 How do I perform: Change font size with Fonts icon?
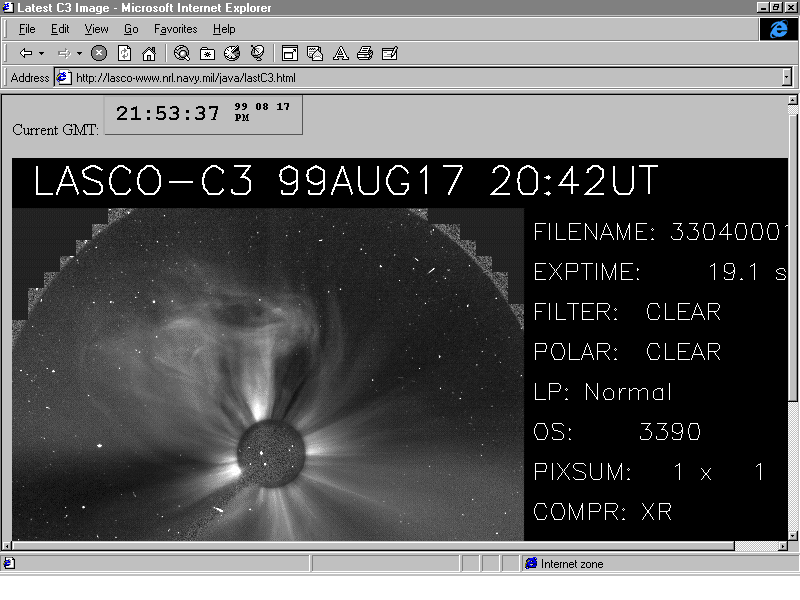pyautogui.click(x=340, y=53)
